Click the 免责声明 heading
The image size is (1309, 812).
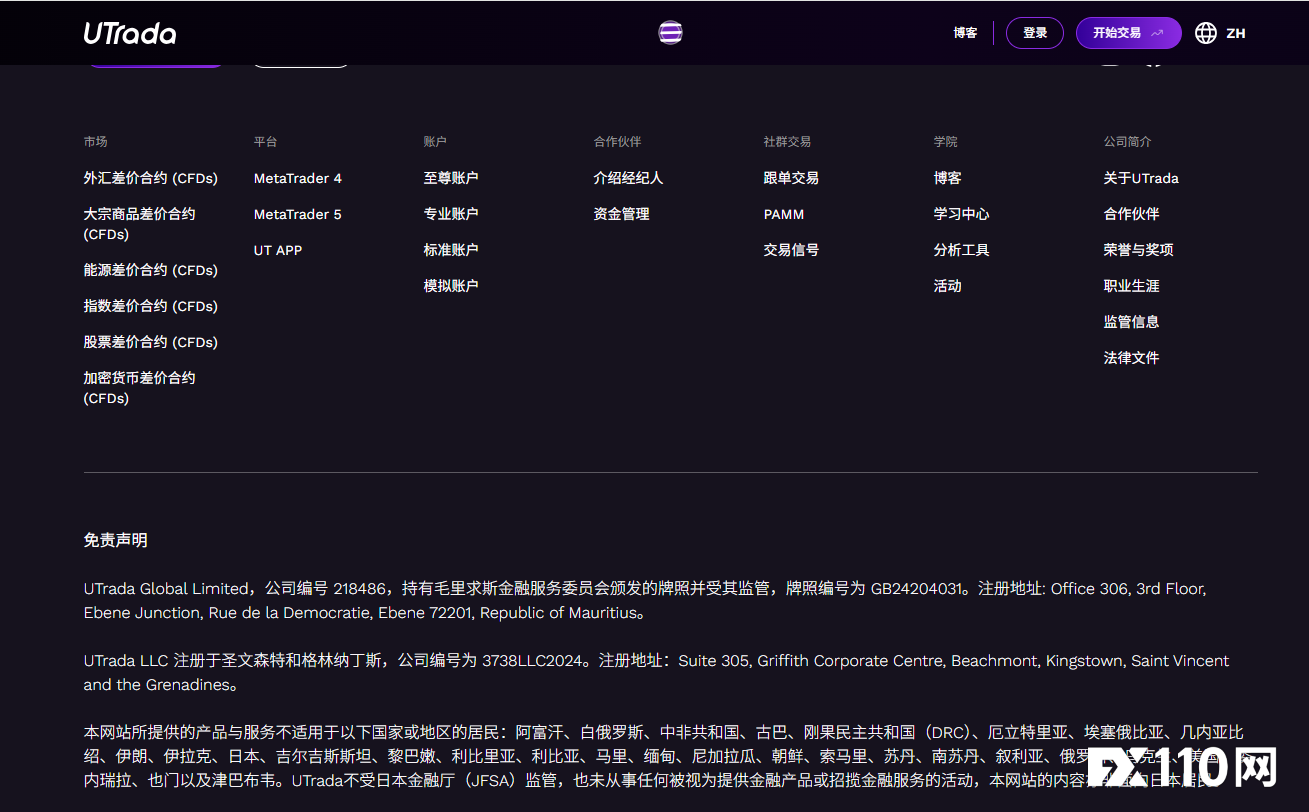[116, 540]
